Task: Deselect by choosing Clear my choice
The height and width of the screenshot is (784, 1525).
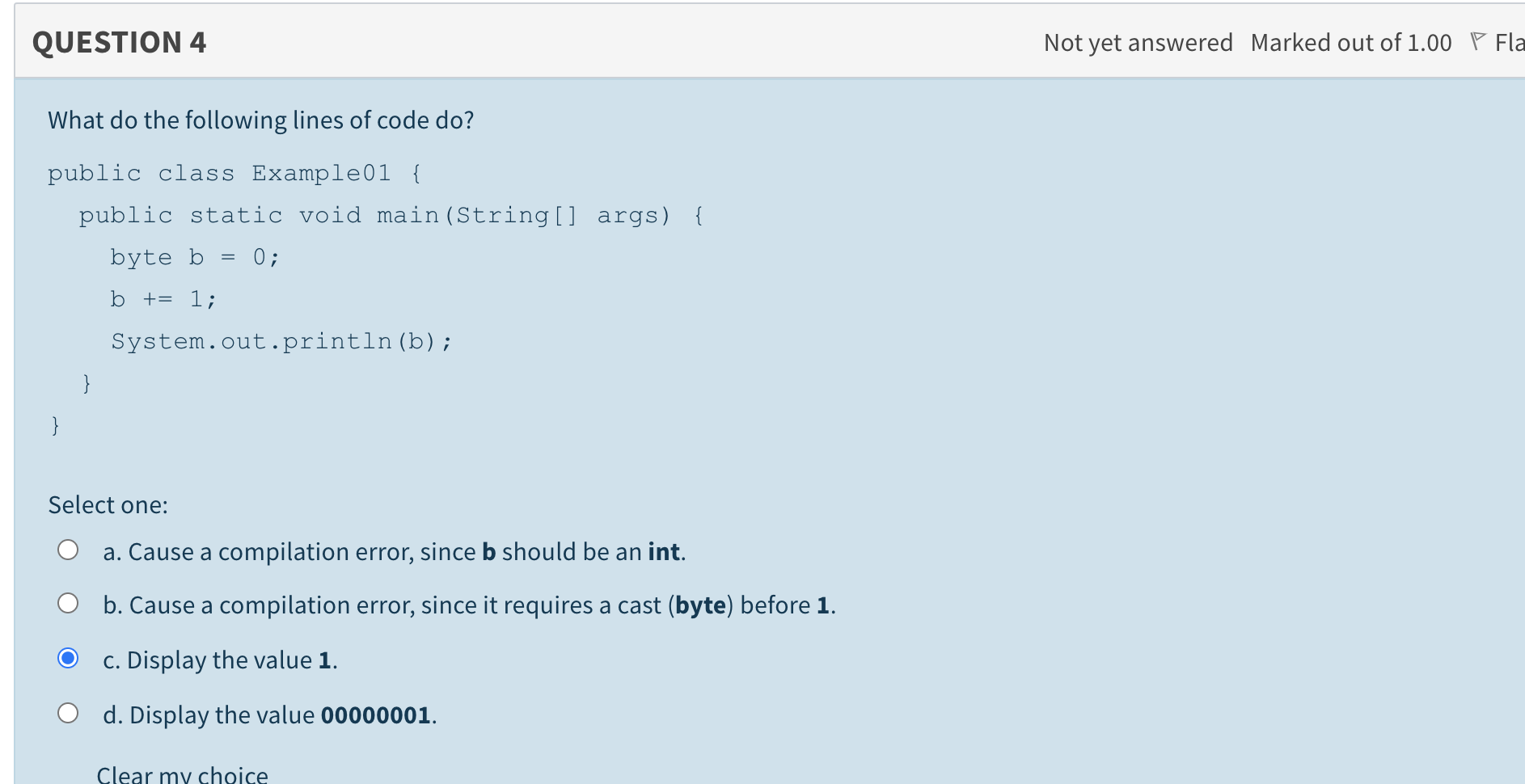Action: (181, 773)
